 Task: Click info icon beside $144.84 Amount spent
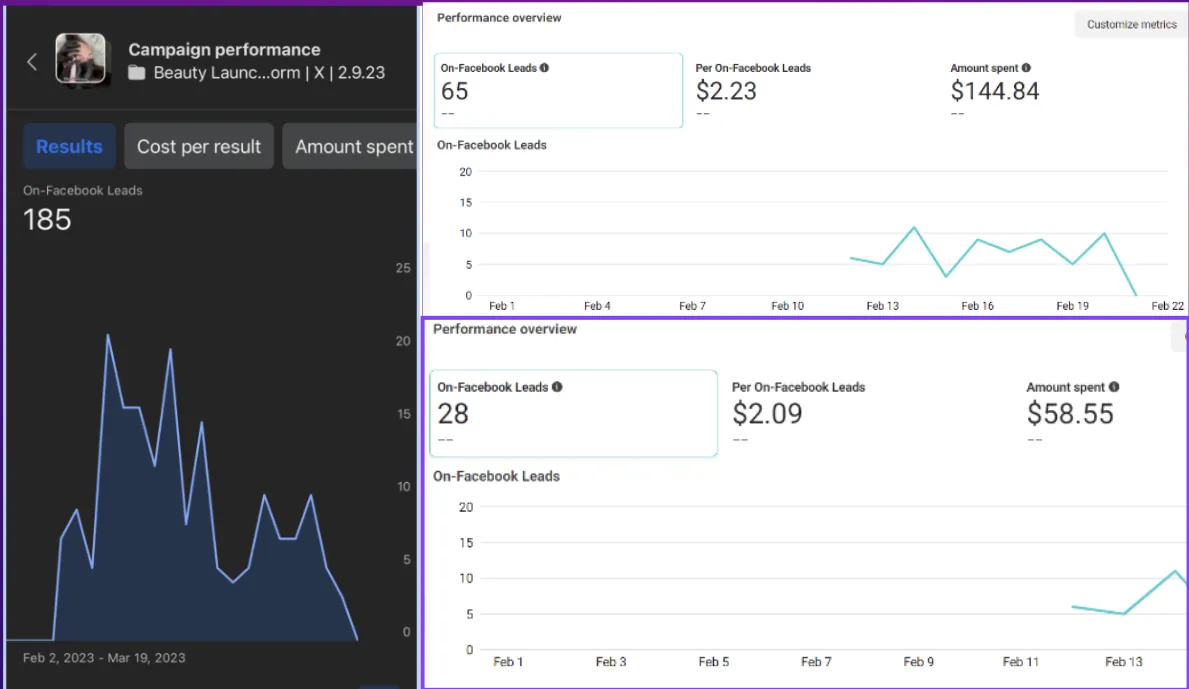(1026, 68)
